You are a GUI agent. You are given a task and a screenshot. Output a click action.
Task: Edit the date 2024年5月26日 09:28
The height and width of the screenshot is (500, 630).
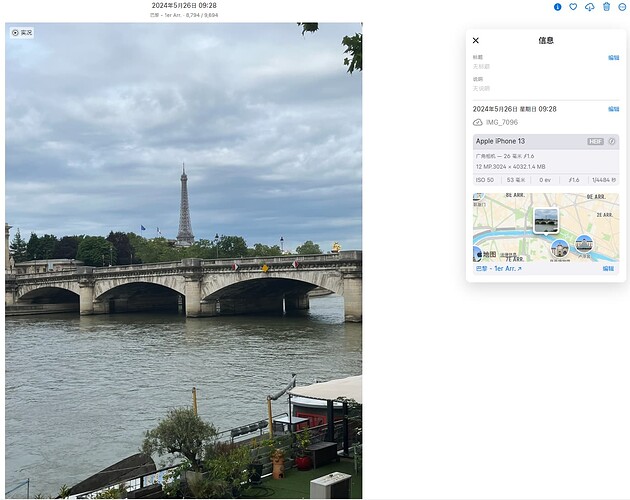(x=613, y=109)
